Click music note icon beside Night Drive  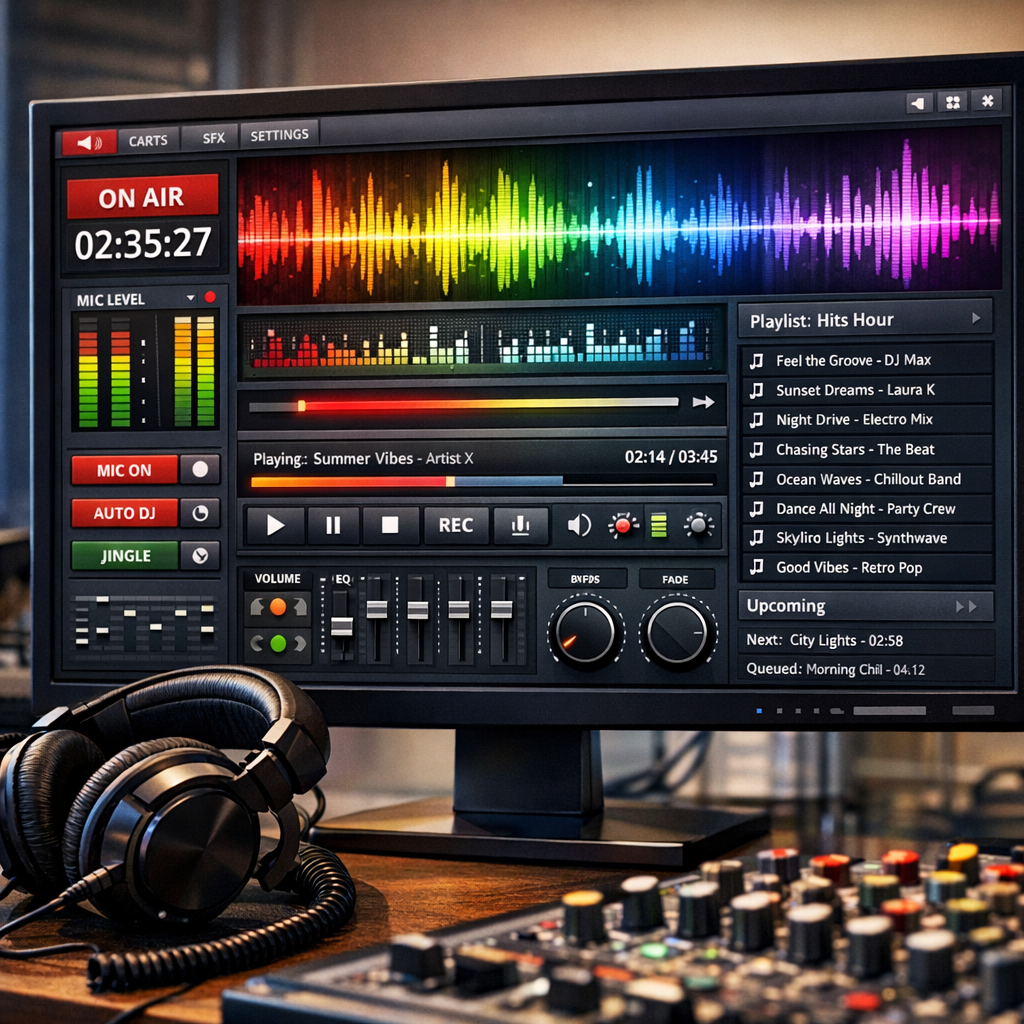[757, 420]
